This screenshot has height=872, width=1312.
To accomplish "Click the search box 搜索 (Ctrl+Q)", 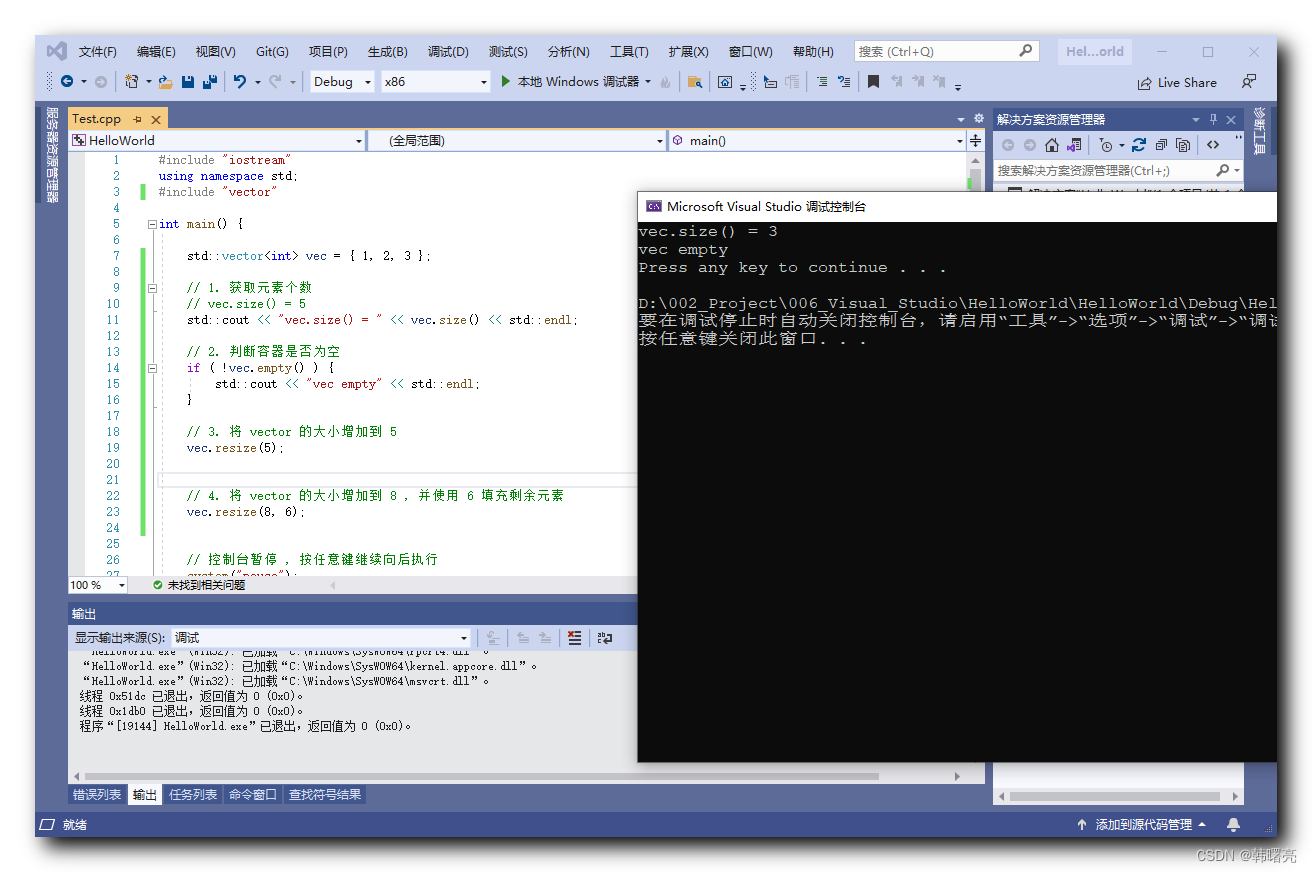I will (946, 51).
